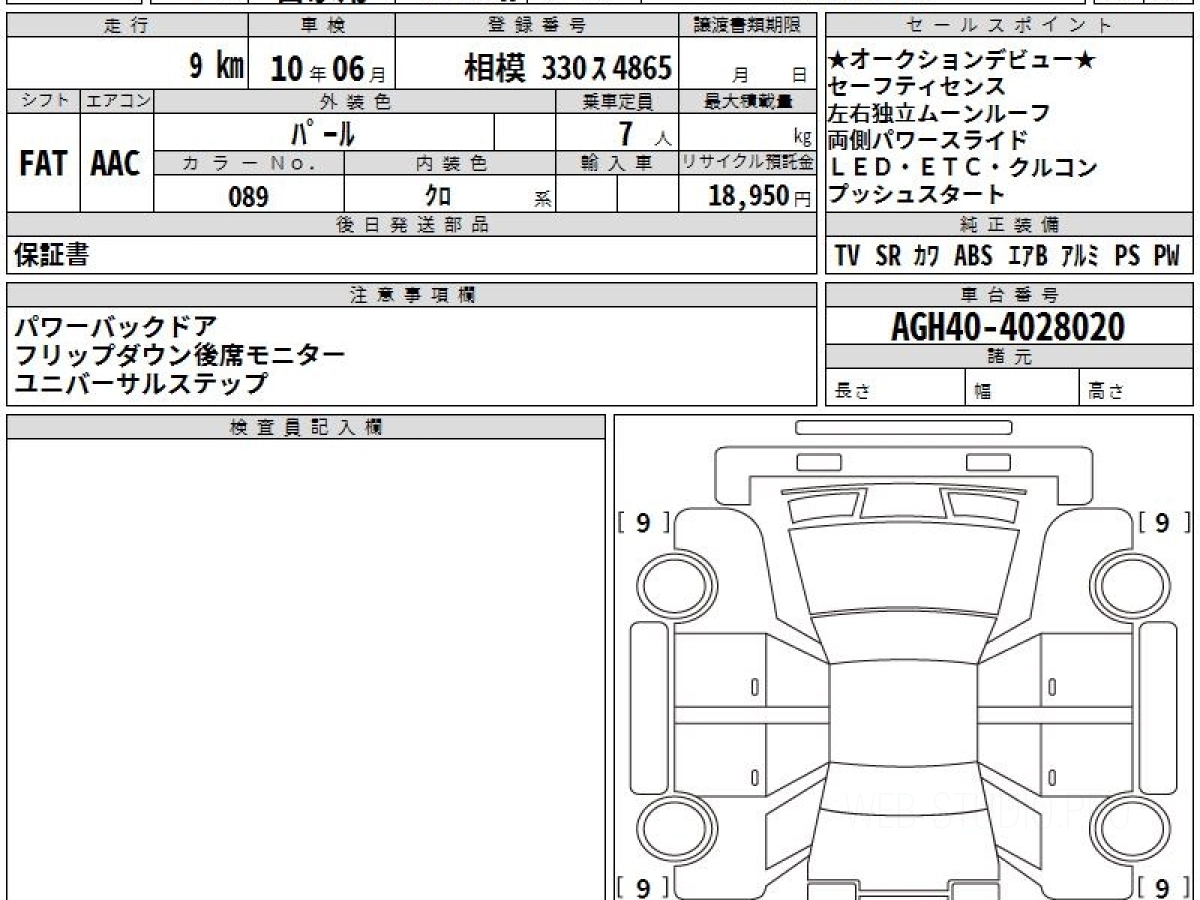
Task: Click the 乗車定員 header
Action: click(617, 101)
